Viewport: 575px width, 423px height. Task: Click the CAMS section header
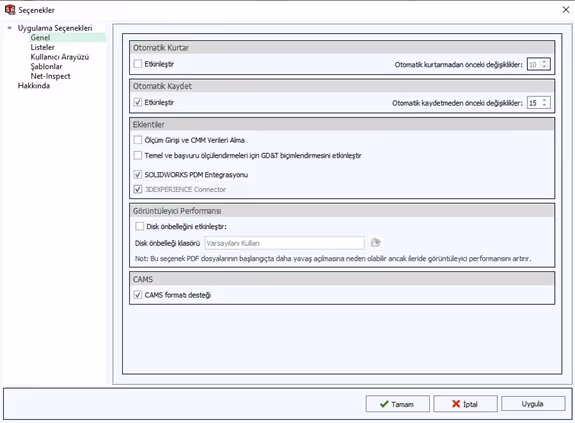342,279
